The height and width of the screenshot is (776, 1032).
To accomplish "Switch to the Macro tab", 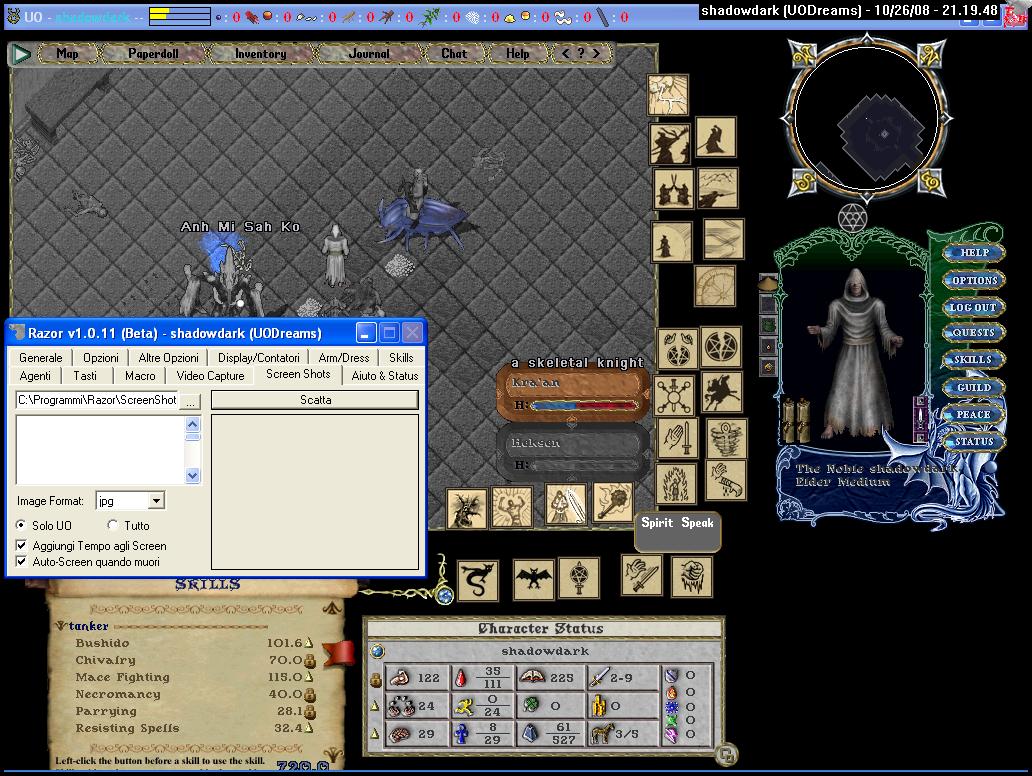I will click(x=140, y=375).
